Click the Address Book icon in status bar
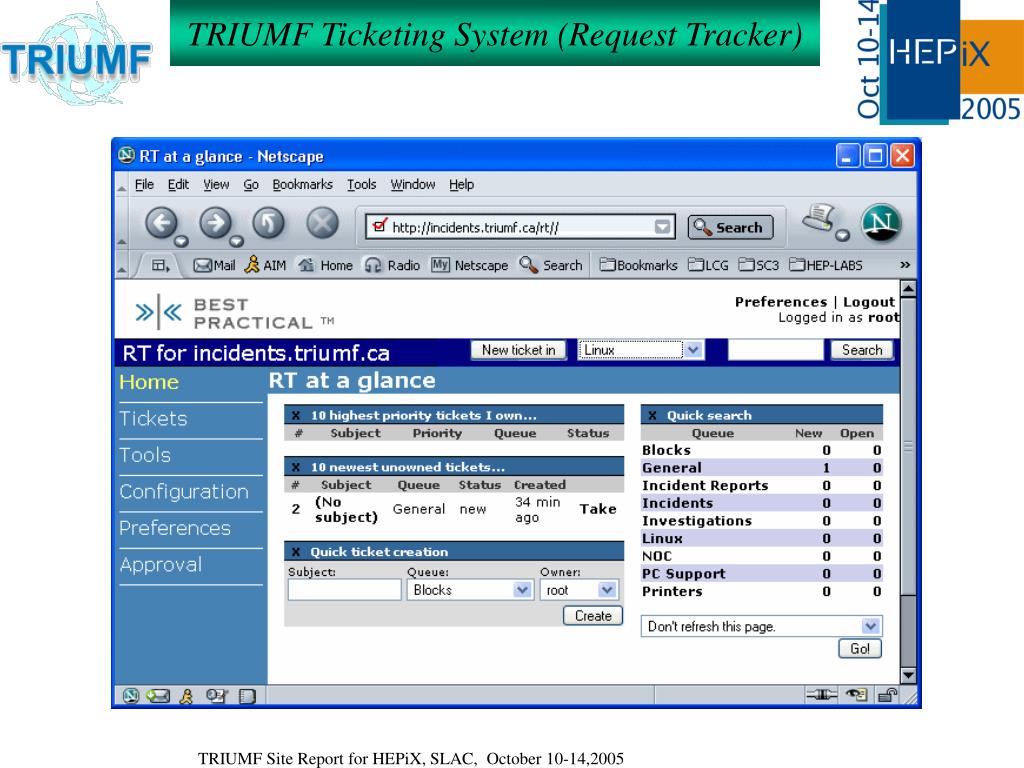 [247, 696]
